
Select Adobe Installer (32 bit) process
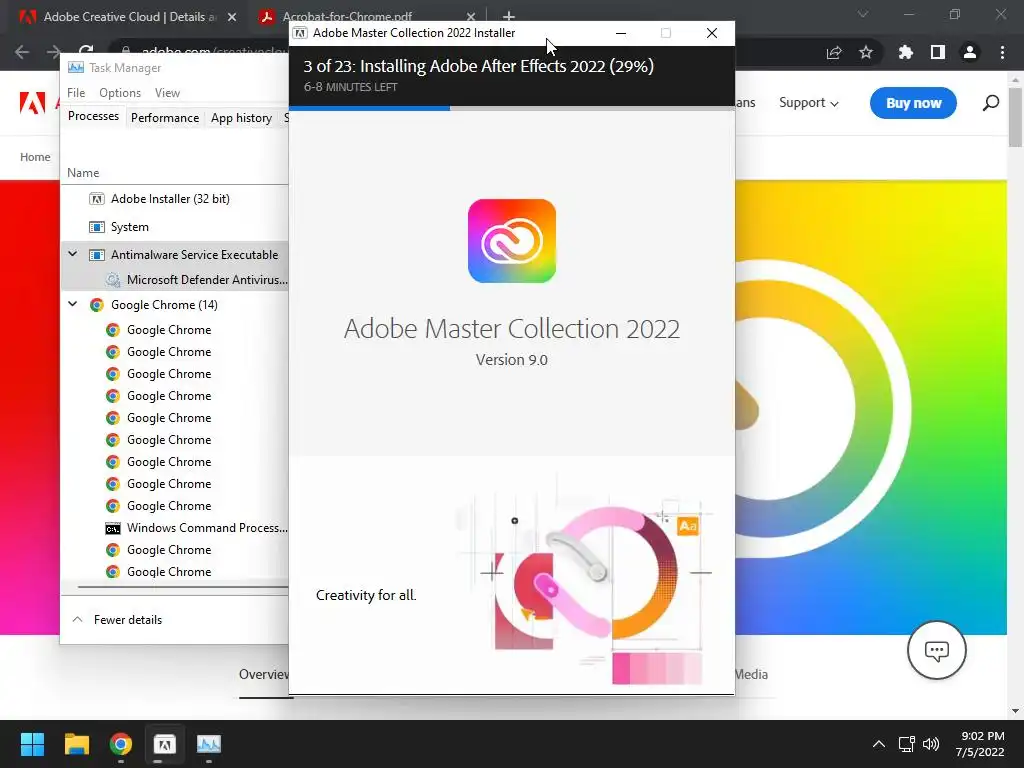(x=174, y=199)
